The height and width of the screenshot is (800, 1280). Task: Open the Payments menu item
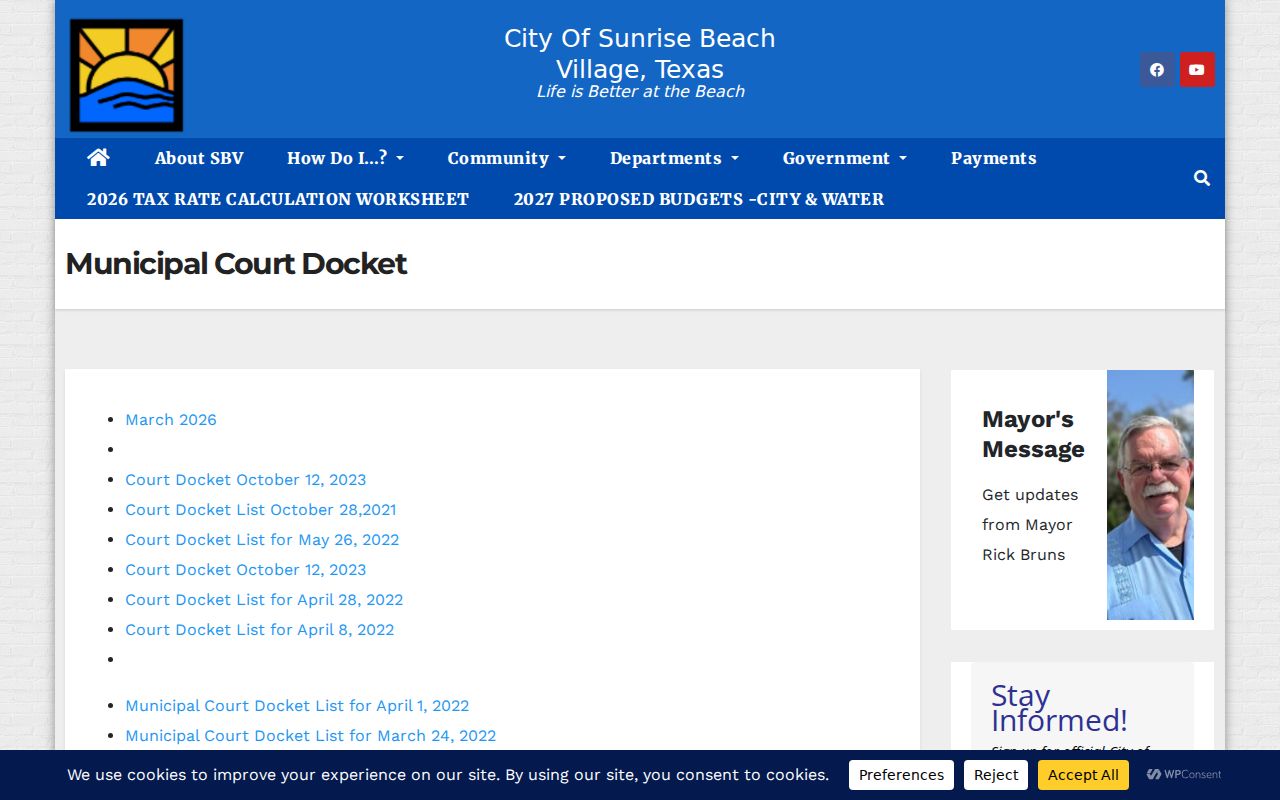coord(993,158)
